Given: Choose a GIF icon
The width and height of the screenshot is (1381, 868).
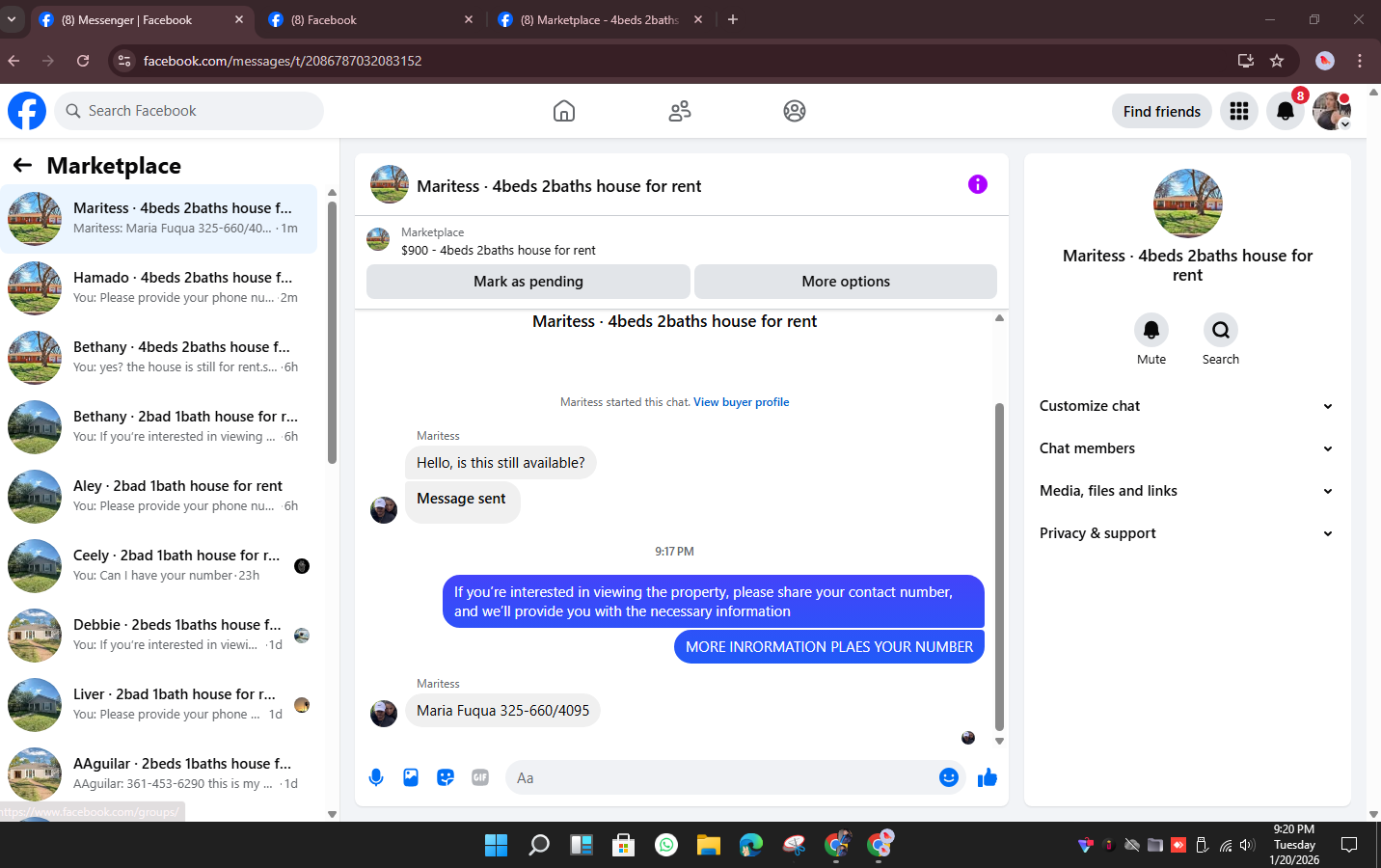Looking at the screenshot, I should coord(480,777).
